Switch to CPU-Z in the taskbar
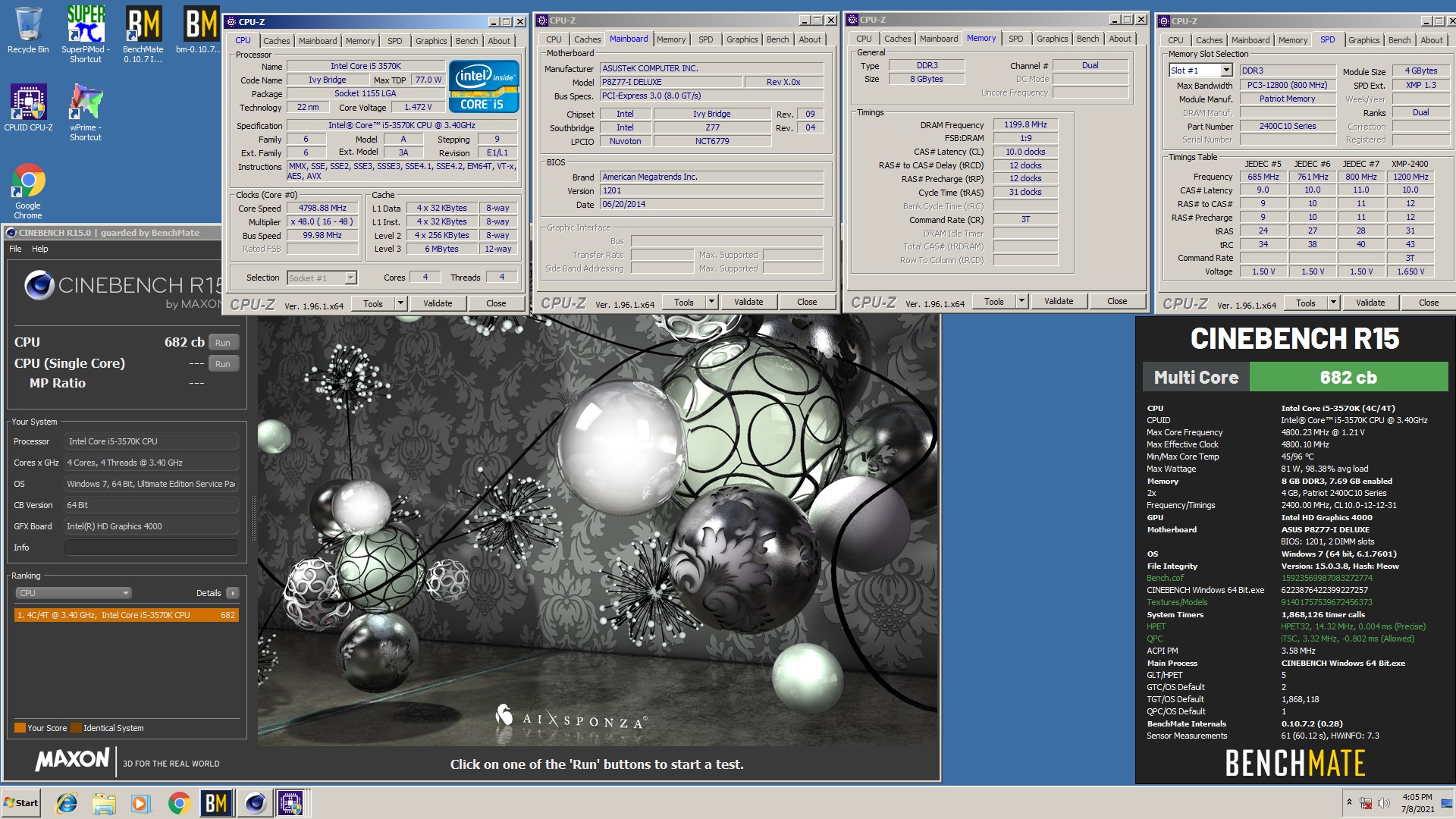This screenshot has height=819, width=1456. [x=291, y=803]
